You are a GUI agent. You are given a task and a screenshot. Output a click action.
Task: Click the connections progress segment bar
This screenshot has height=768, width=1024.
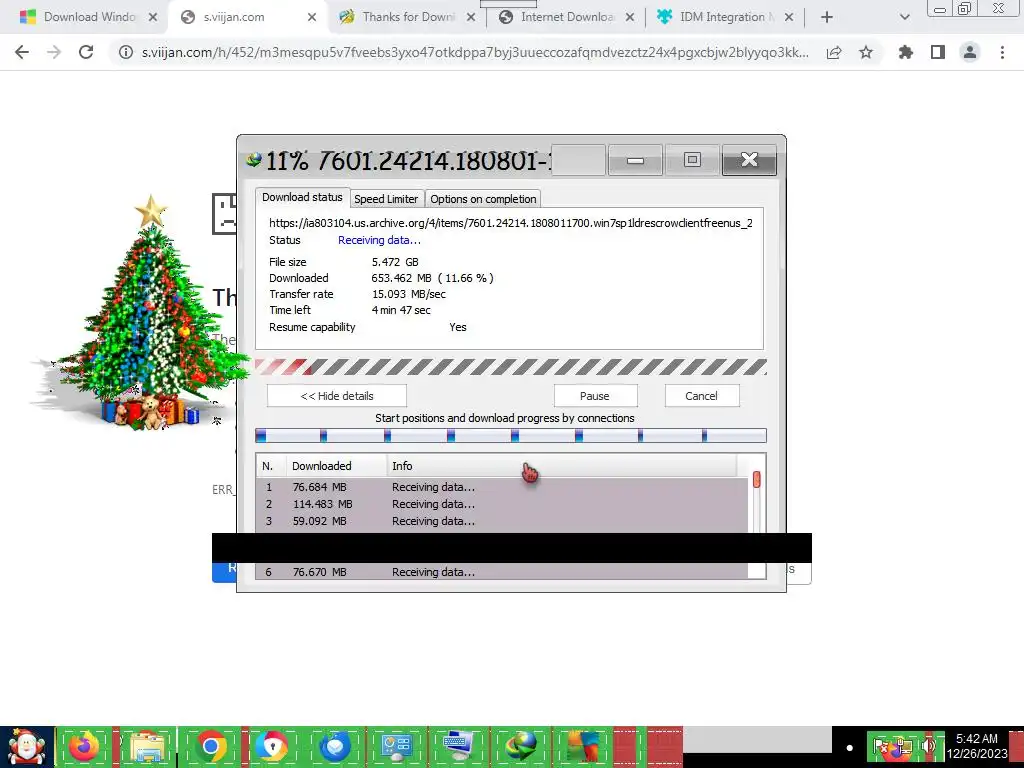coord(510,436)
